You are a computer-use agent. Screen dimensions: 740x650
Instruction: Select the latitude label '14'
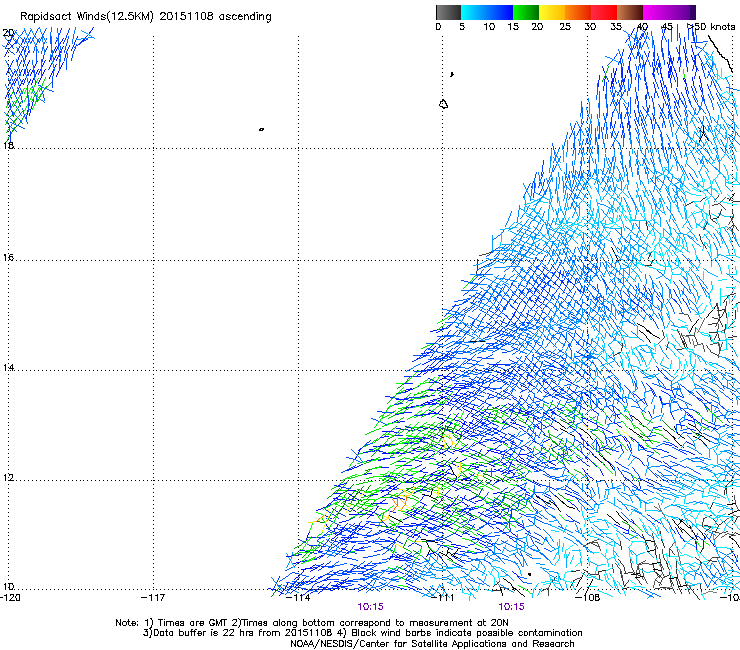click(x=8, y=368)
